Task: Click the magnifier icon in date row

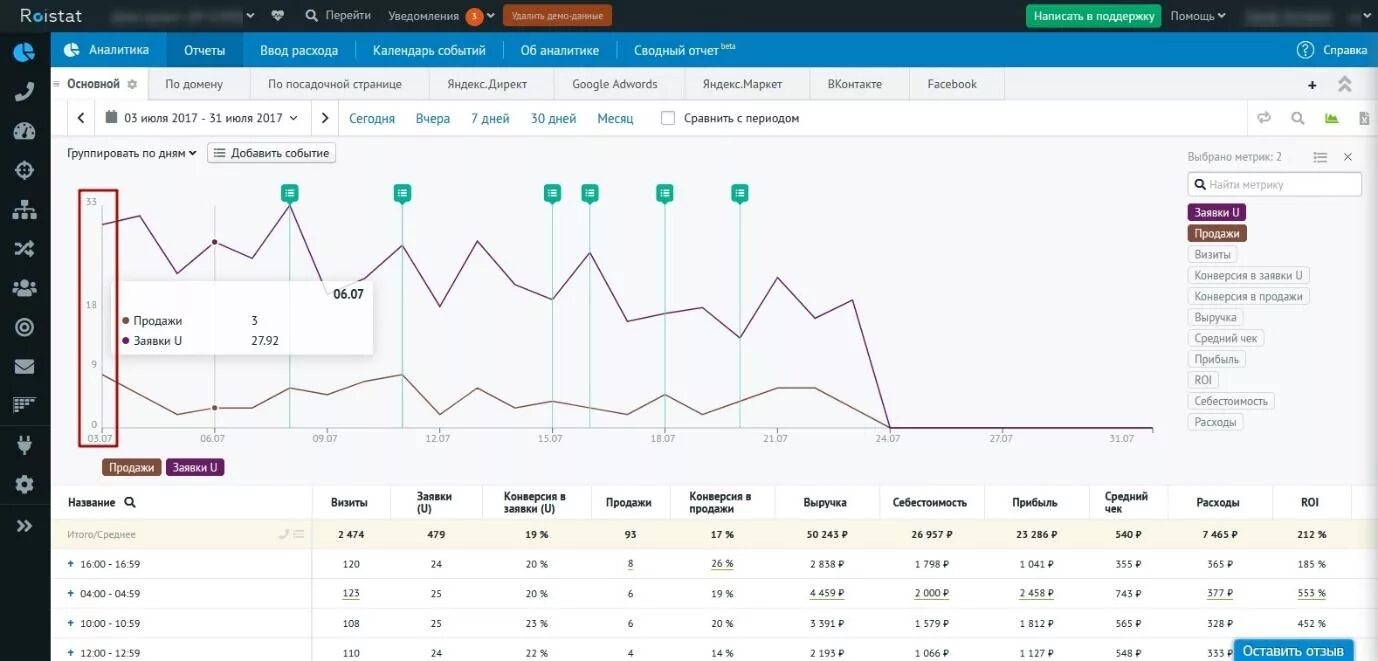Action: (1298, 118)
